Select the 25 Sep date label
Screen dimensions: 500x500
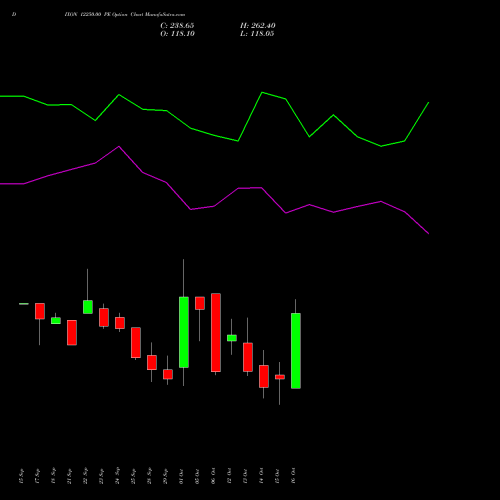[133, 476]
